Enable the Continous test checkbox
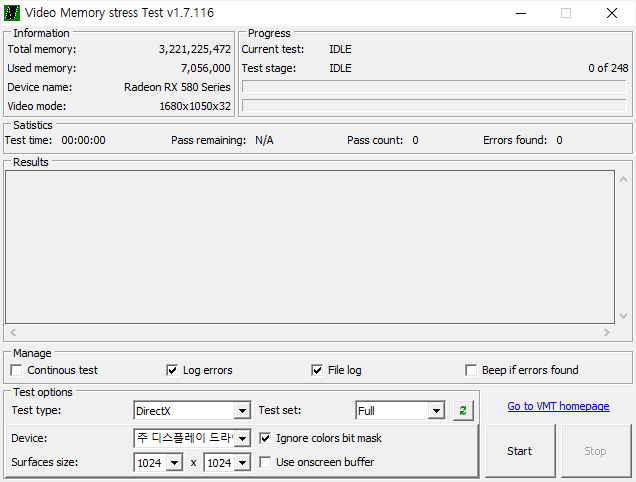 pos(17,370)
